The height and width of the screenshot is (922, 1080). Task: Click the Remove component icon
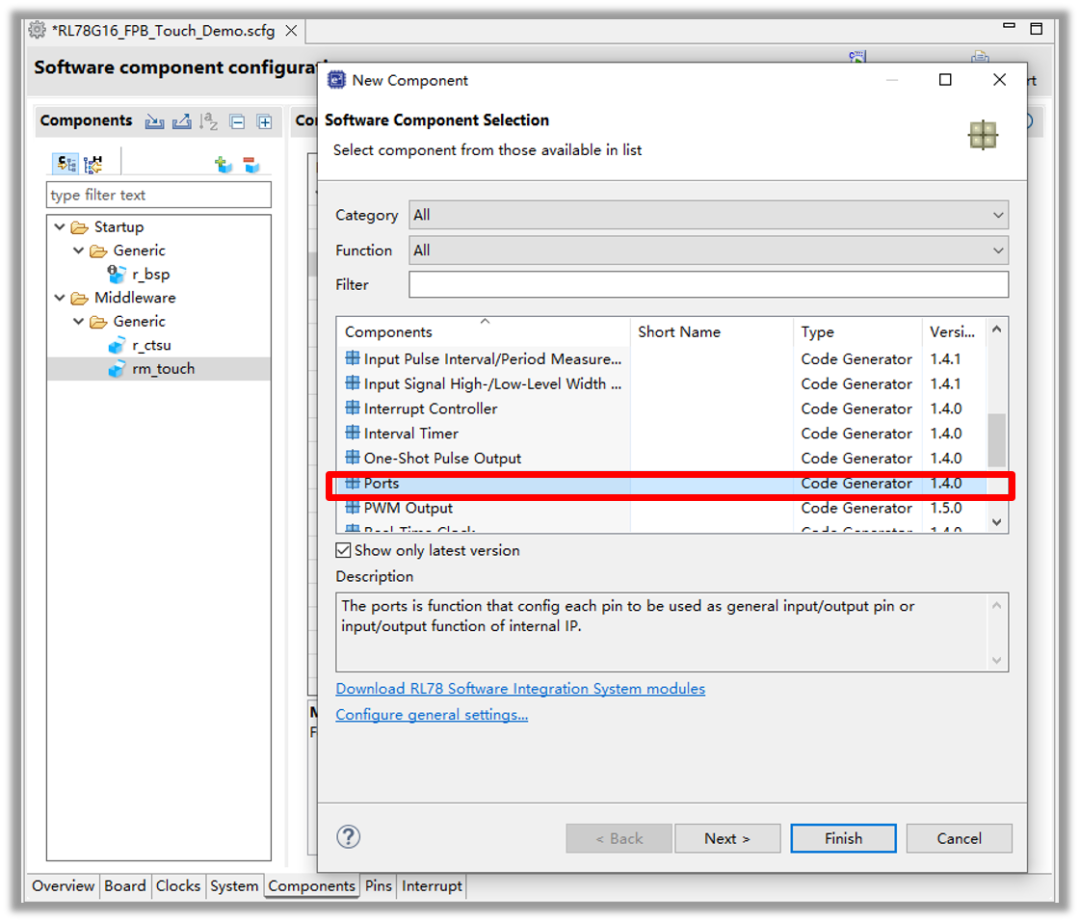(x=251, y=165)
